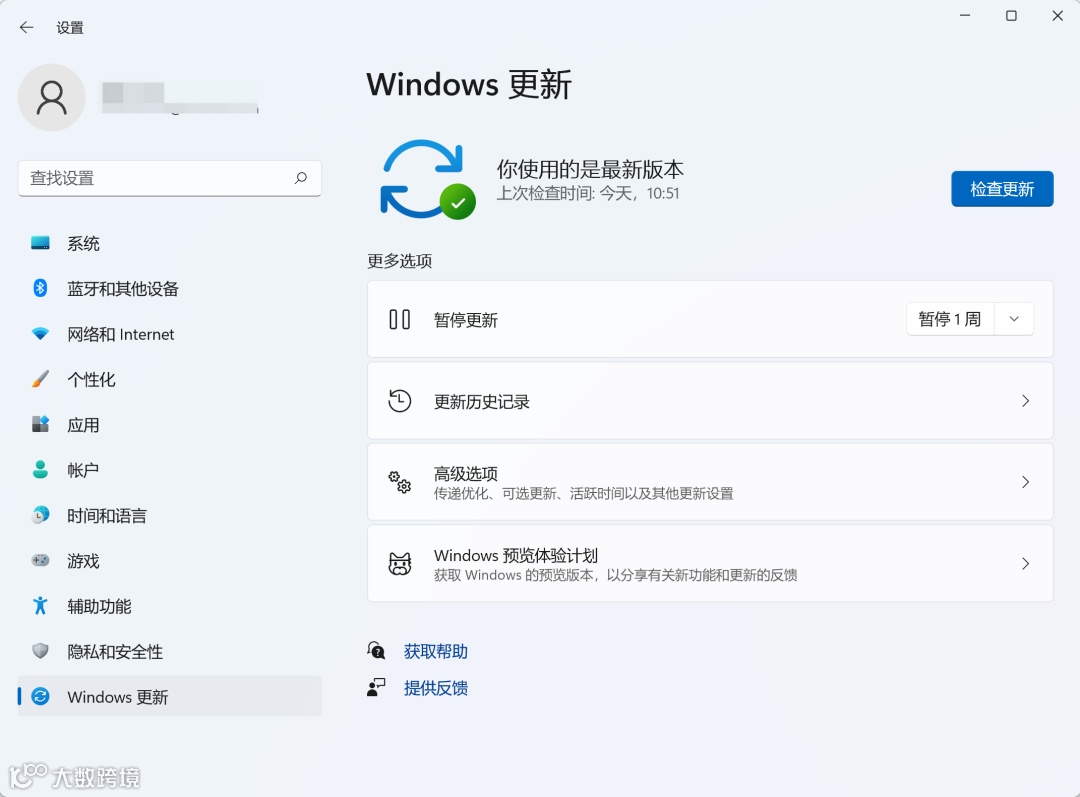
Task: Open 蓝牙和其他设备 settings
Action: (x=169, y=289)
